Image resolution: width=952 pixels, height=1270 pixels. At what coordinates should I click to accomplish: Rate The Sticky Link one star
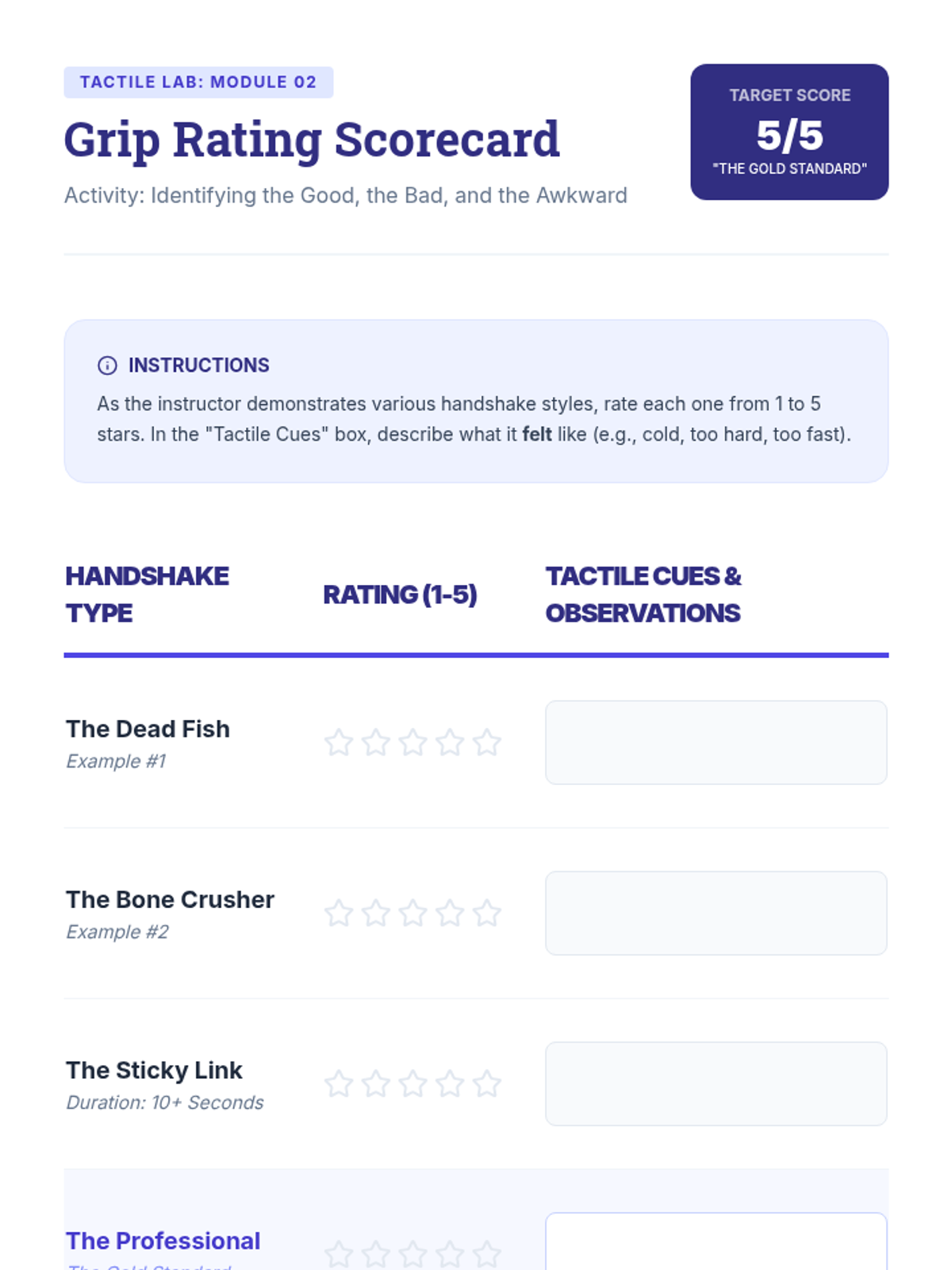[339, 1084]
